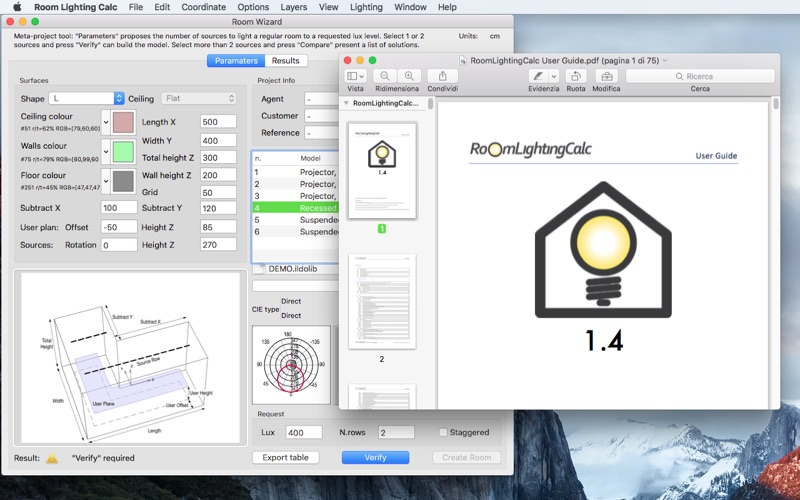The height and width of the screenshot is (500, 800).
Task: Click the N.rows field
Action: click(396, 432)
